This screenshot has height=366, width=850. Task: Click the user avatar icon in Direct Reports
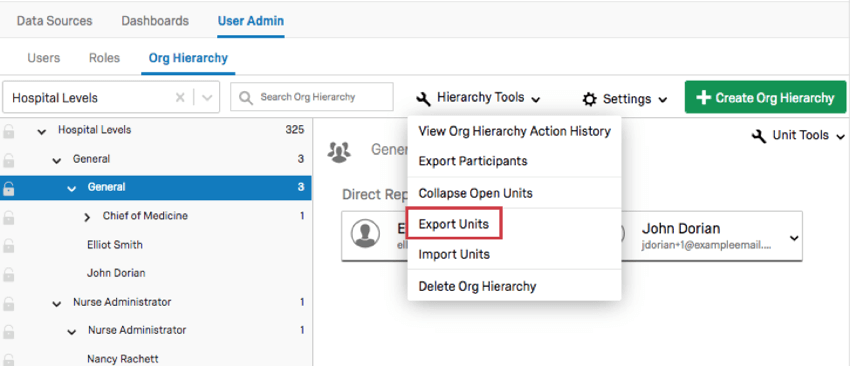tap(365, 234)
